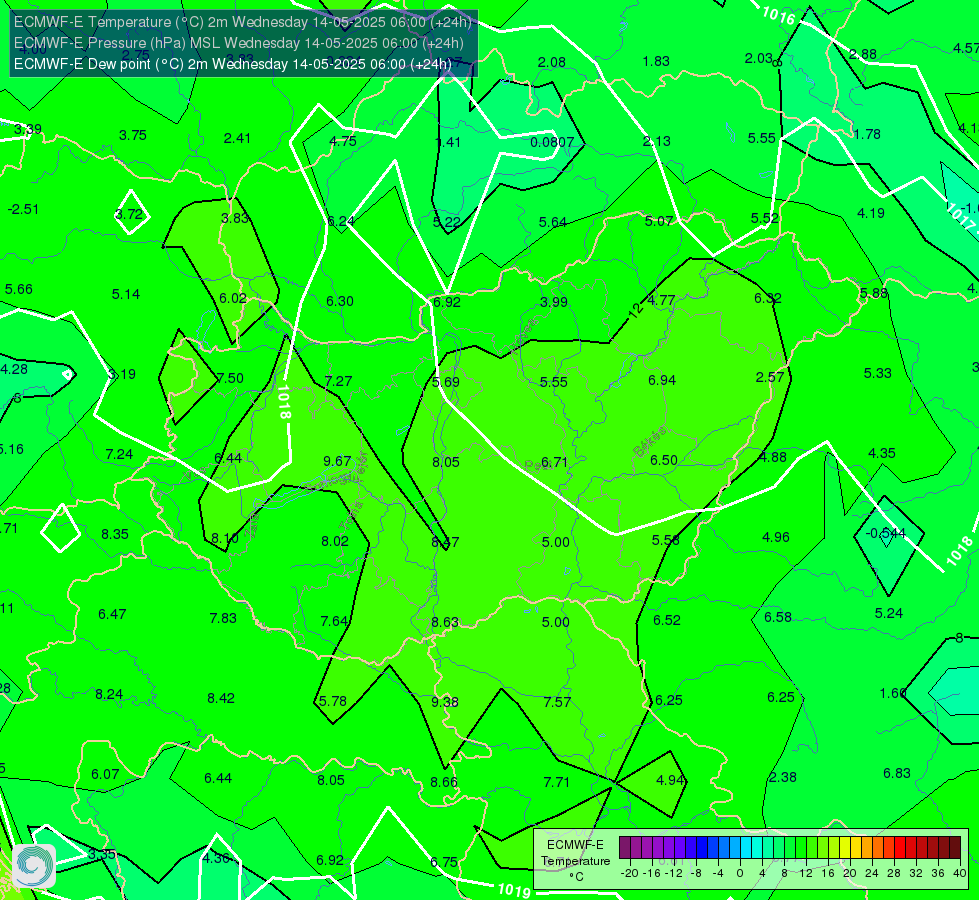This screenshot has width=979, height=900.
Task: Click the 6.71 temperature value
Action: (x=554, y=462)
